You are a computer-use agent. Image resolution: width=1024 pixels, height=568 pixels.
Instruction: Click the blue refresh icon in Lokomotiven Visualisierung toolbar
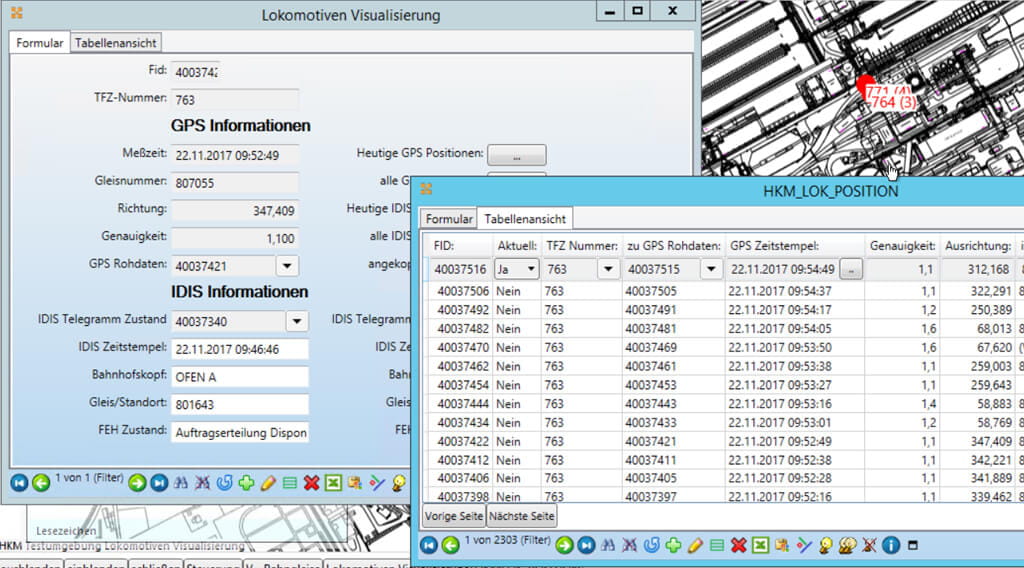point(224,483)
